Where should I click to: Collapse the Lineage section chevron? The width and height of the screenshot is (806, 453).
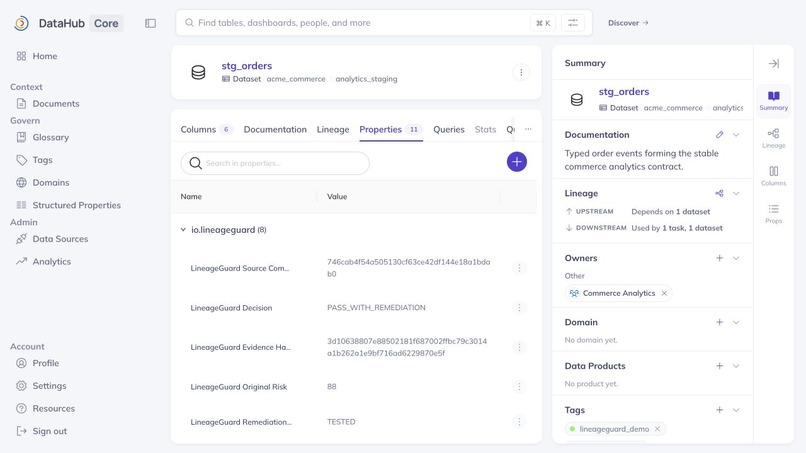(736, 193)
